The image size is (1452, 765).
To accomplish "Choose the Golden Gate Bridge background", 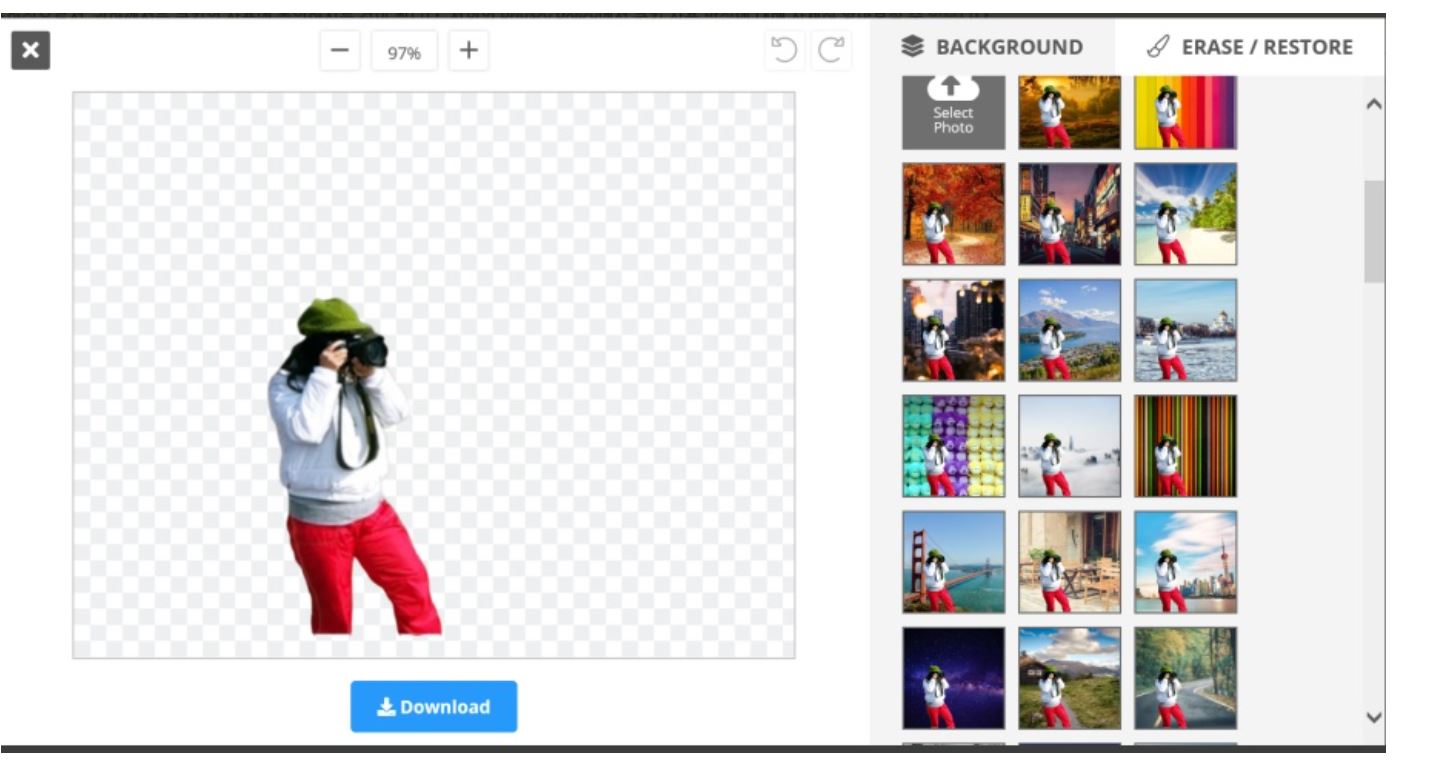I will click(953, 562).
